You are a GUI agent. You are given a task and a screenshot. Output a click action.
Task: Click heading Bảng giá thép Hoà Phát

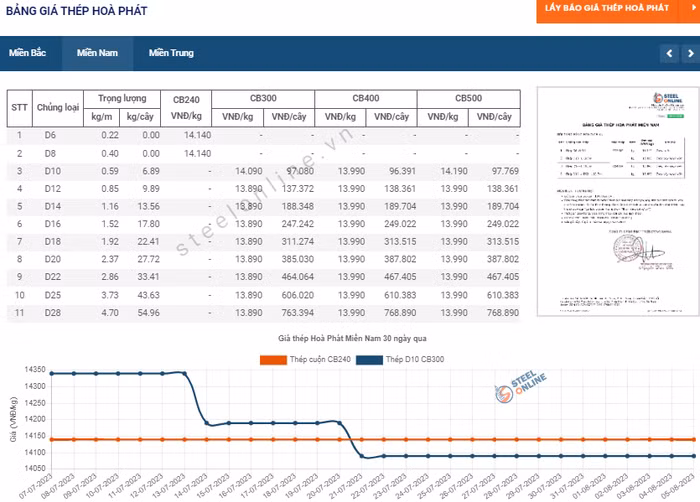click(x=76, y=11)
